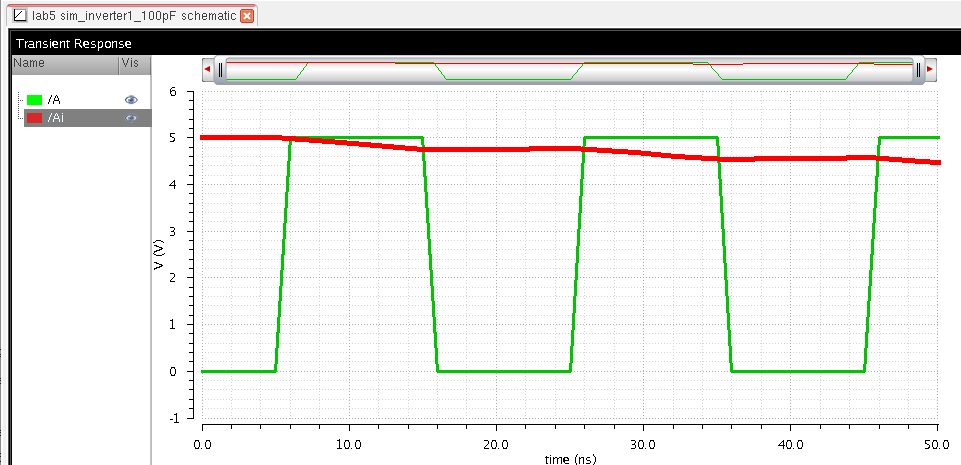The image size is (961, 465).
Task: Click the Vis column header
Action: click(x=134, y=63)
